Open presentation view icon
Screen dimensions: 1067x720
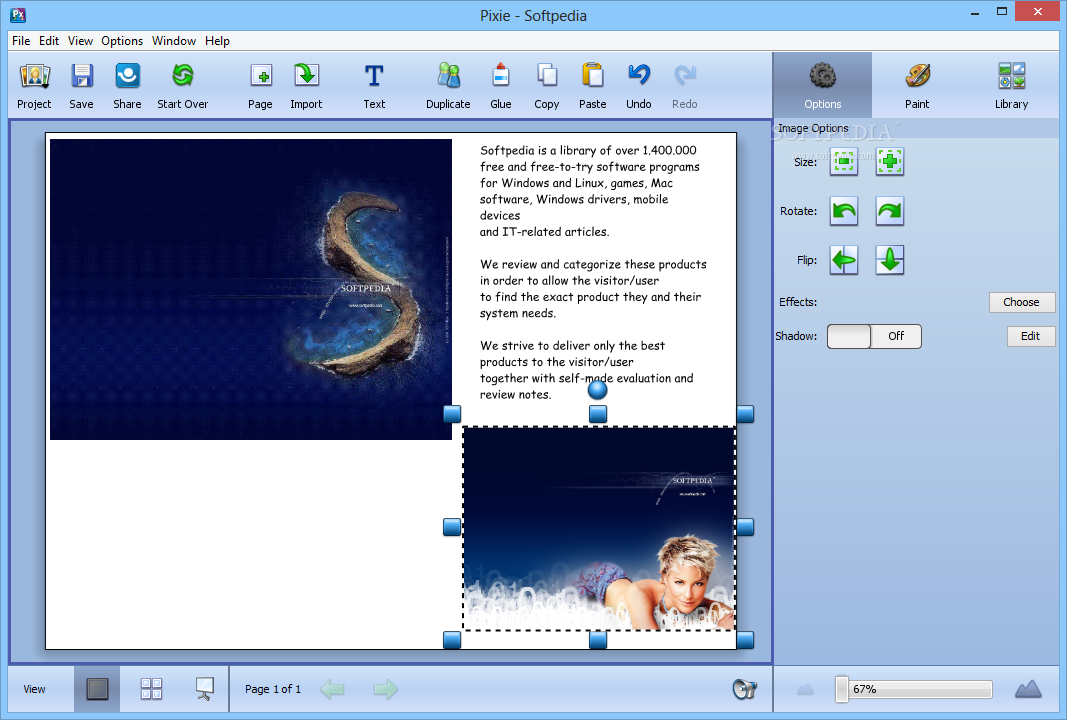click(x=204, y=689)
